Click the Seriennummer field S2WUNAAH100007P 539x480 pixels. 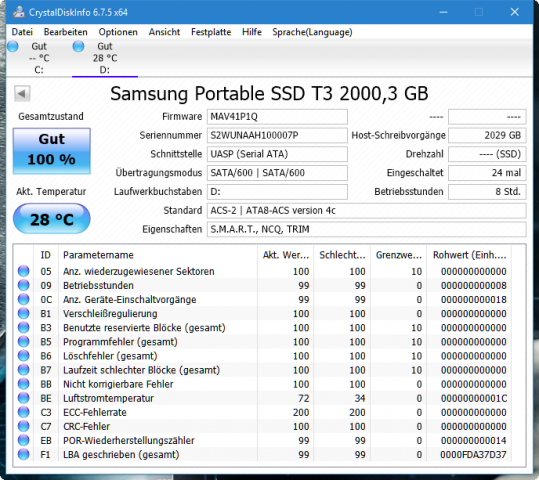(277, 135)
